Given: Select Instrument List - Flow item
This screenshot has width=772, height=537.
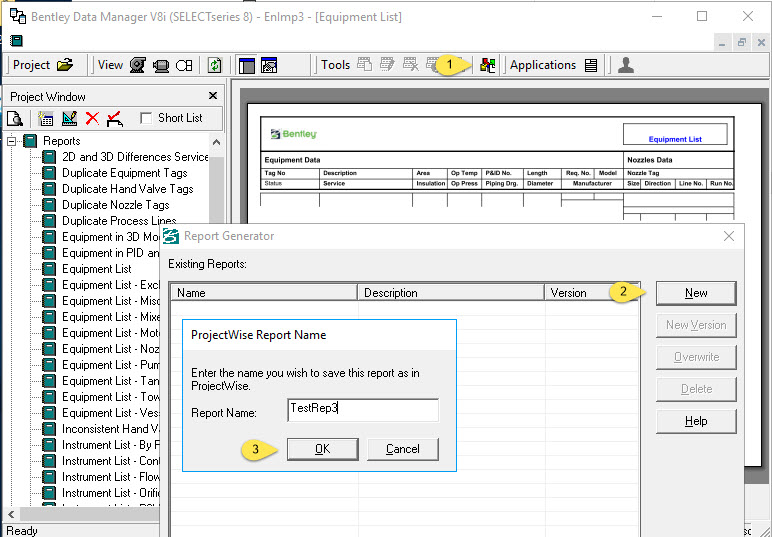Looking at the screenshot, I should coord(110,477).
